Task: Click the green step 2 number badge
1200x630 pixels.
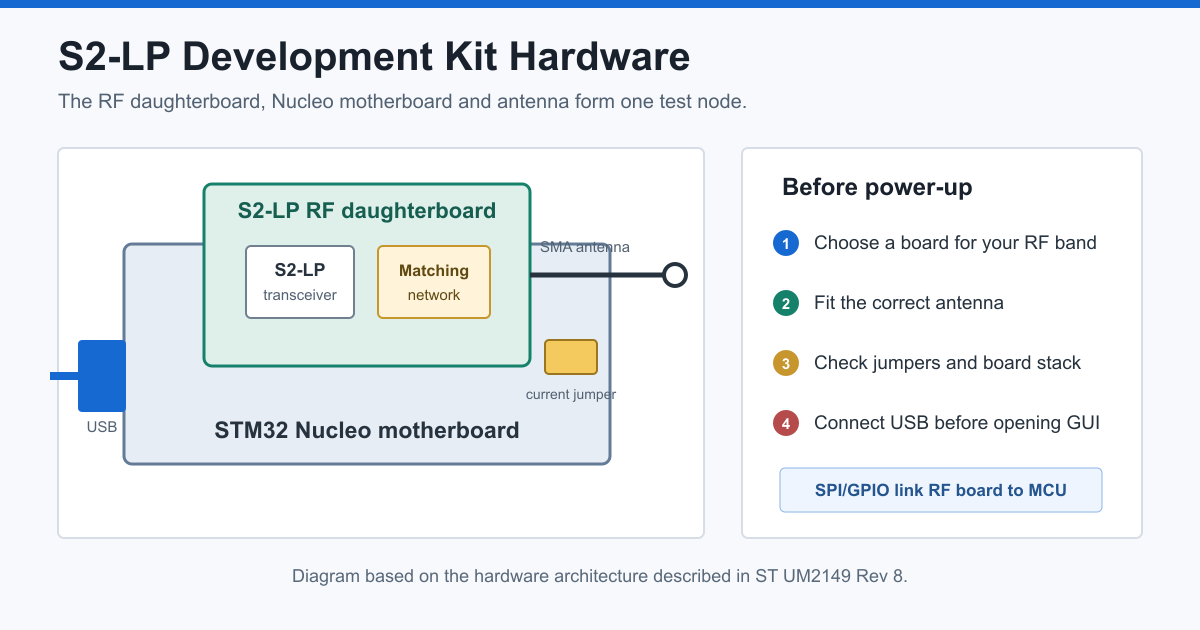Action: (x=786, y=303)
